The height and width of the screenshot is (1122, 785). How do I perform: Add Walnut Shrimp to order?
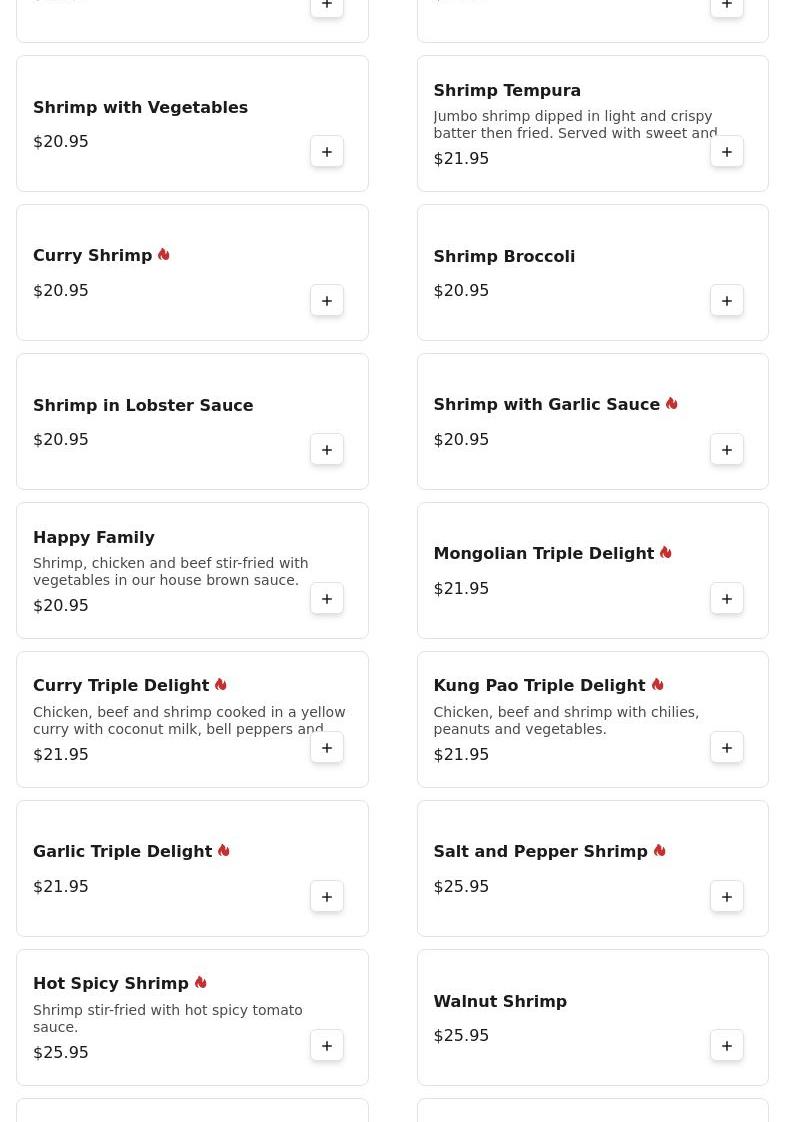(727, 1046)
